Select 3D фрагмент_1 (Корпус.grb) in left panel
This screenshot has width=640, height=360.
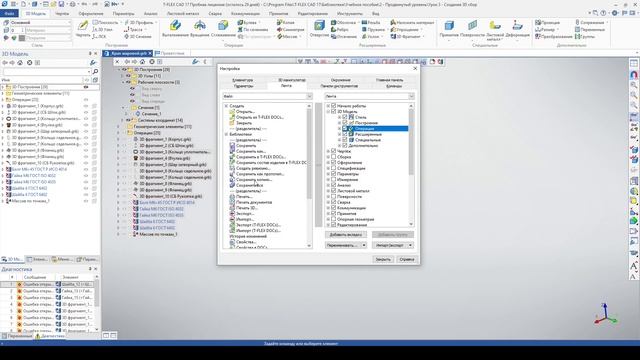tap(38, 106)
